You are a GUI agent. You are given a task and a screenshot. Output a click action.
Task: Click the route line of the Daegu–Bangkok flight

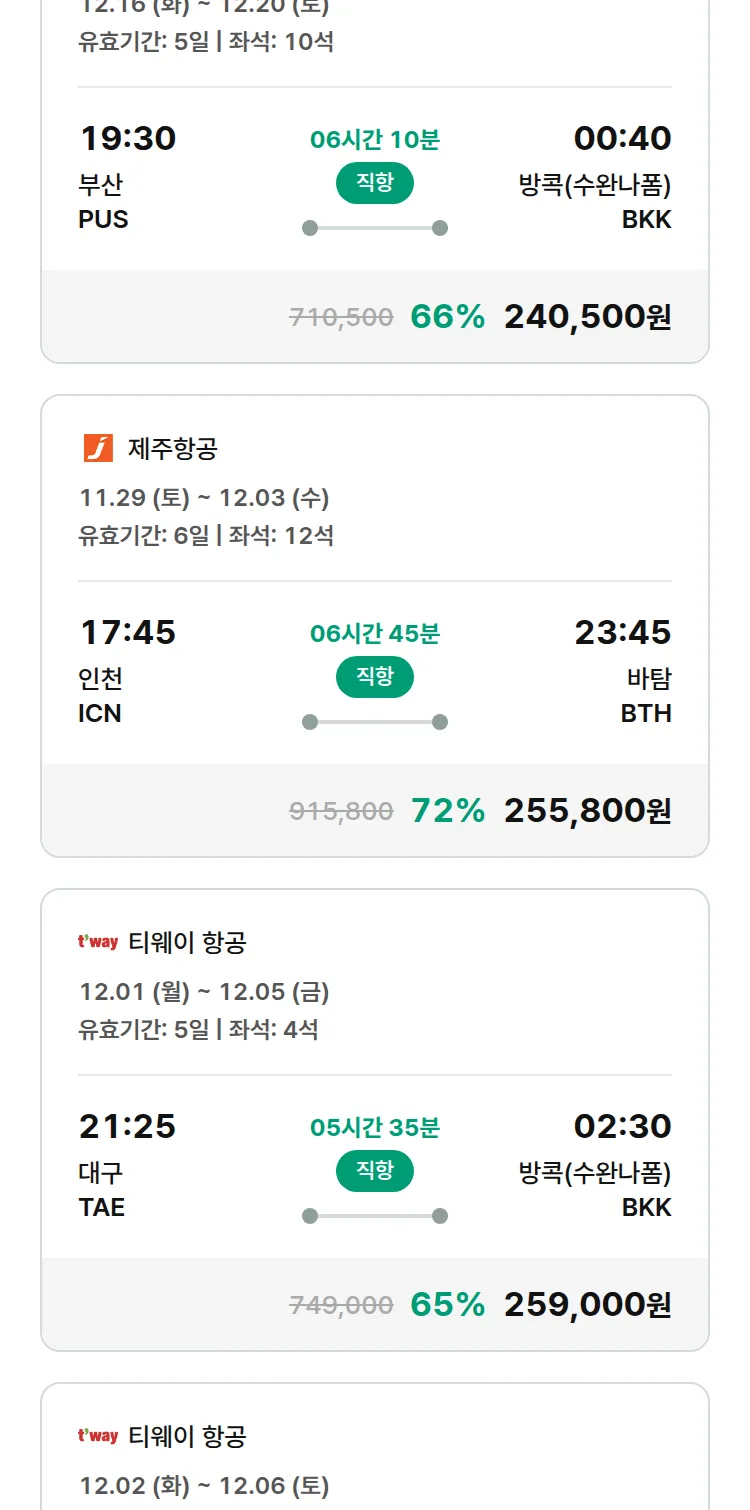(374, 1216)
